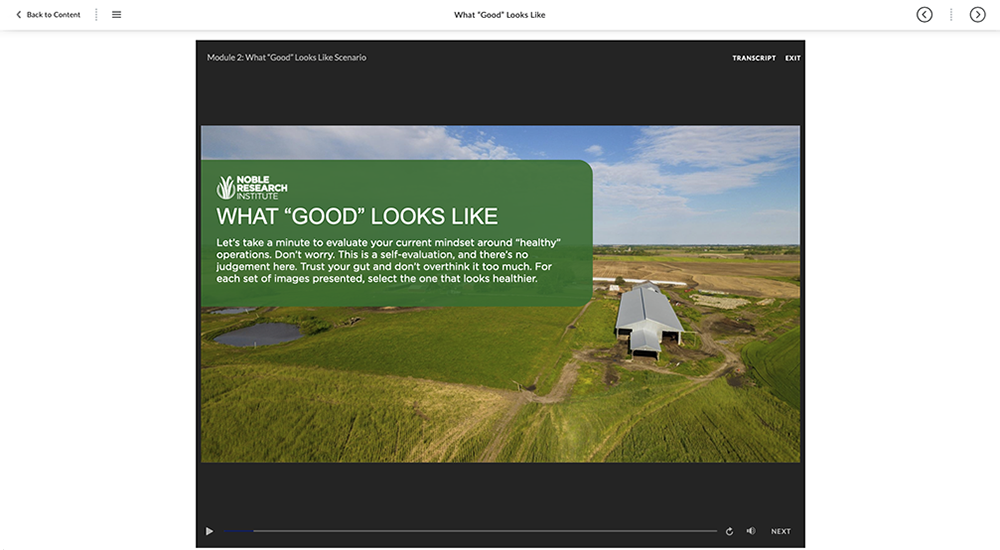Viewport: 1000px width, 550px height.
Task: Click the back chevron beside Back to Content
Action: click(x=18, y=15)
